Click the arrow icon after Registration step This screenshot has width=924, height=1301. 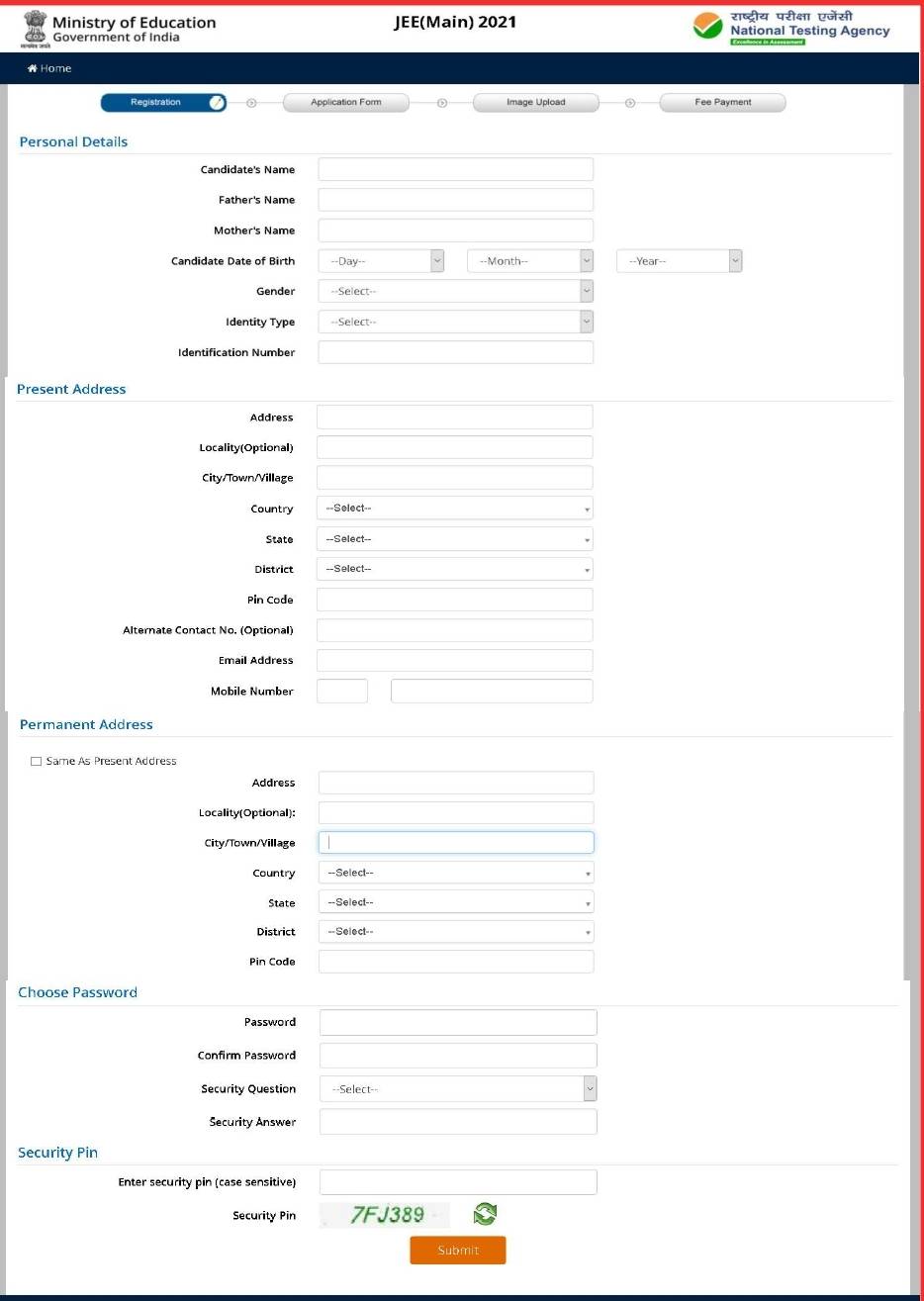point(250,102)
